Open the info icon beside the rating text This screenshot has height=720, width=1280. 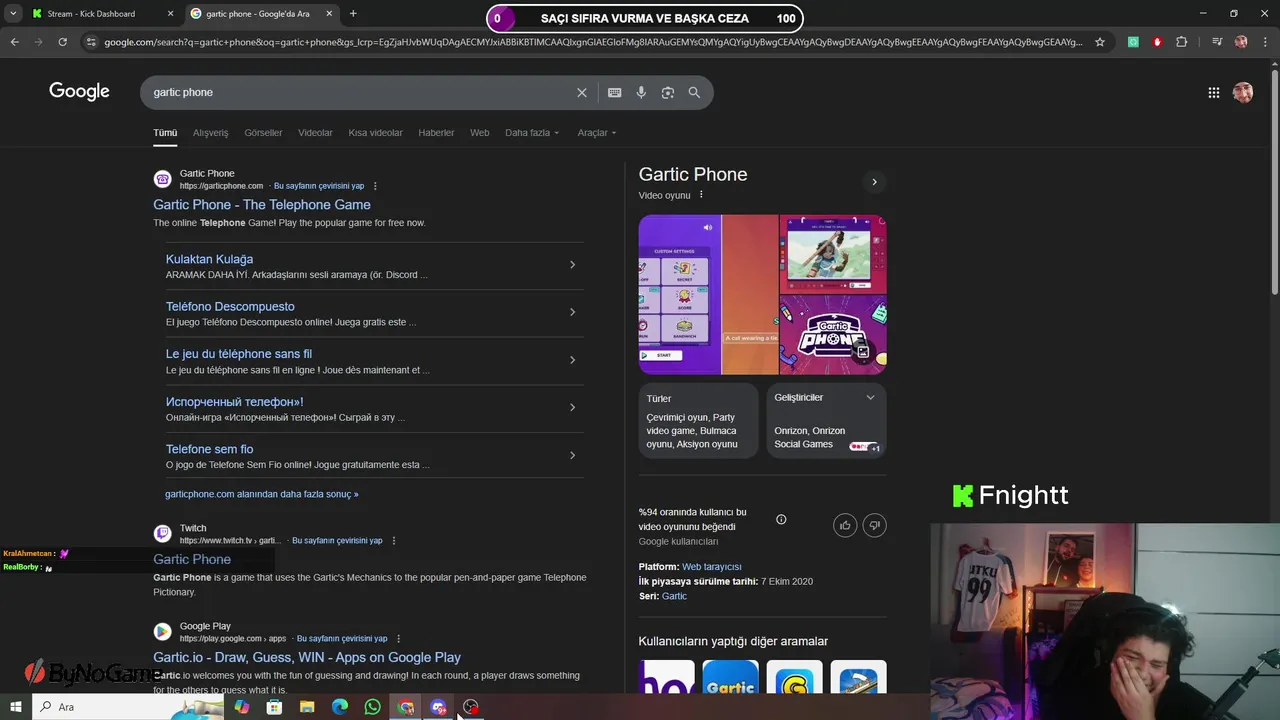[x=781, y=519]
